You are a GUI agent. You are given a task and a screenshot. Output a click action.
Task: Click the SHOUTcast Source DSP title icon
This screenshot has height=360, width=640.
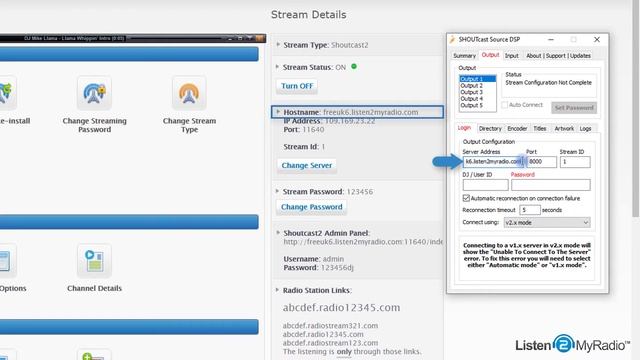pyautogui.click(x=452, y=40)
